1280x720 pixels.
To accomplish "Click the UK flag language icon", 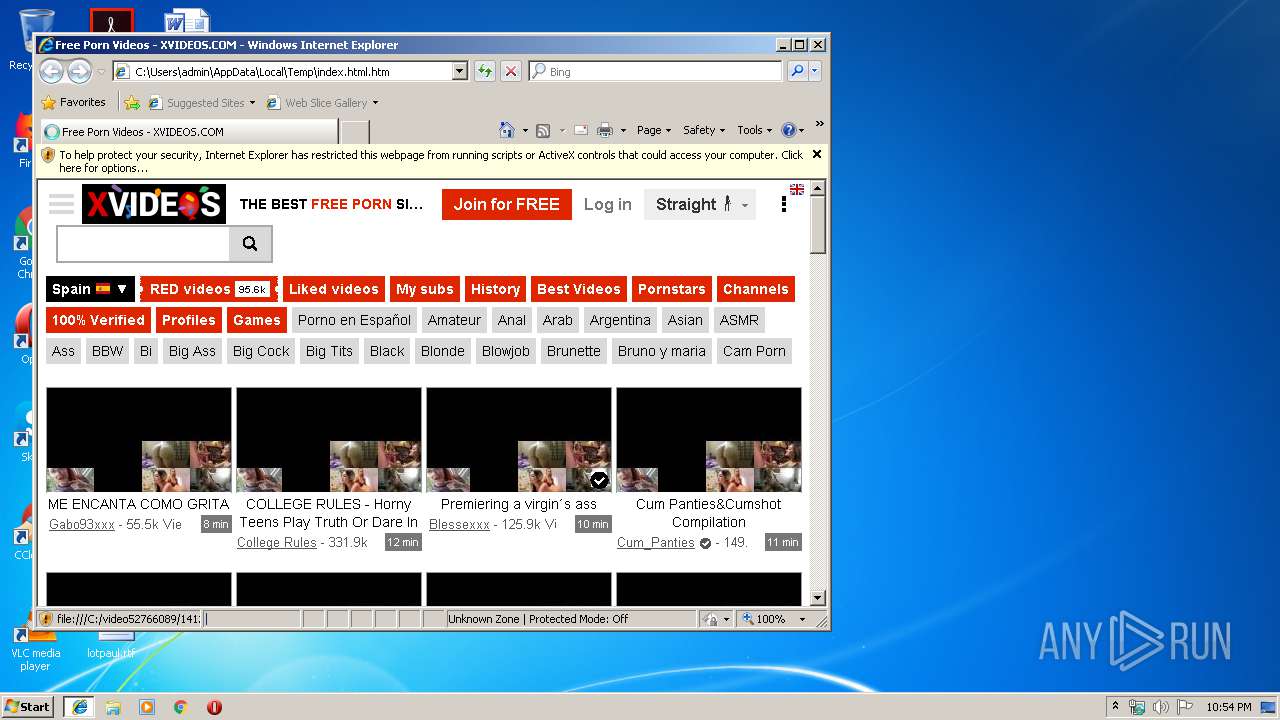I will pyautogui.click(x=797, y=189).
